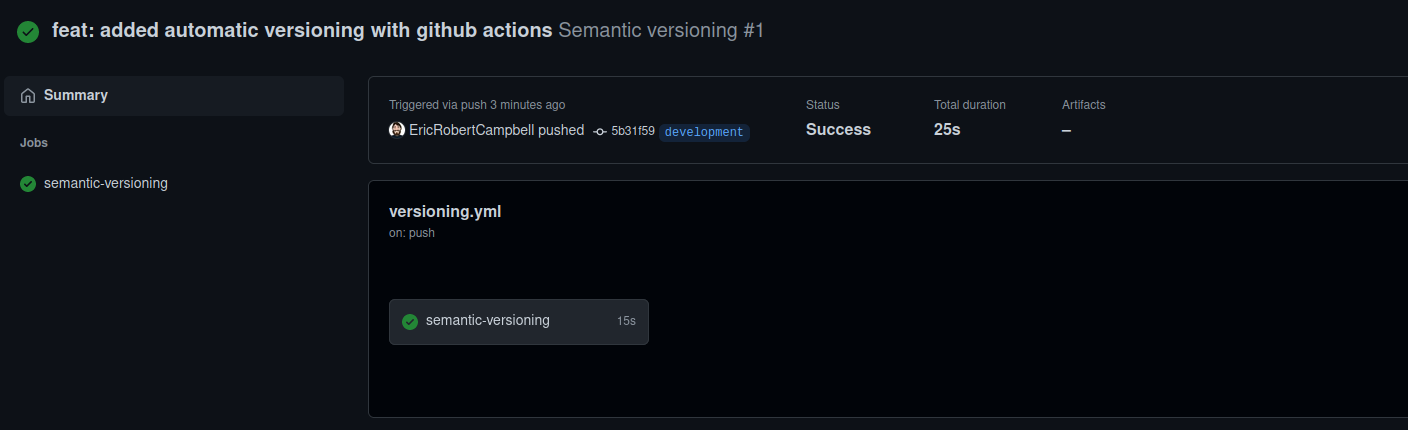
Task: Open commit 5b31f59
Action: tap(633, 131)
